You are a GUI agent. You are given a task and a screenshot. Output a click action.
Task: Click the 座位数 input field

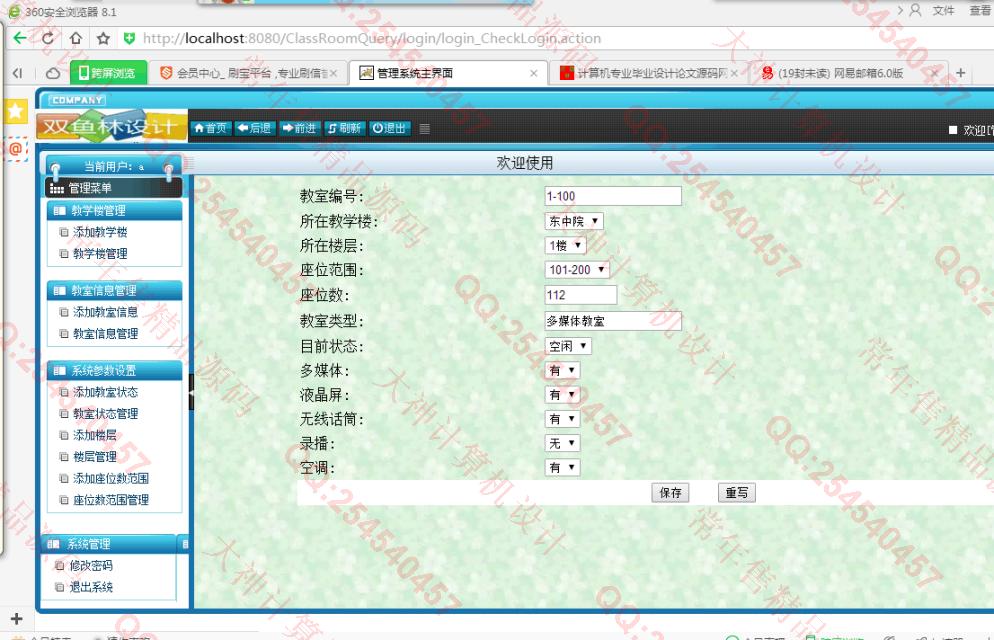[x=581, y=295]
